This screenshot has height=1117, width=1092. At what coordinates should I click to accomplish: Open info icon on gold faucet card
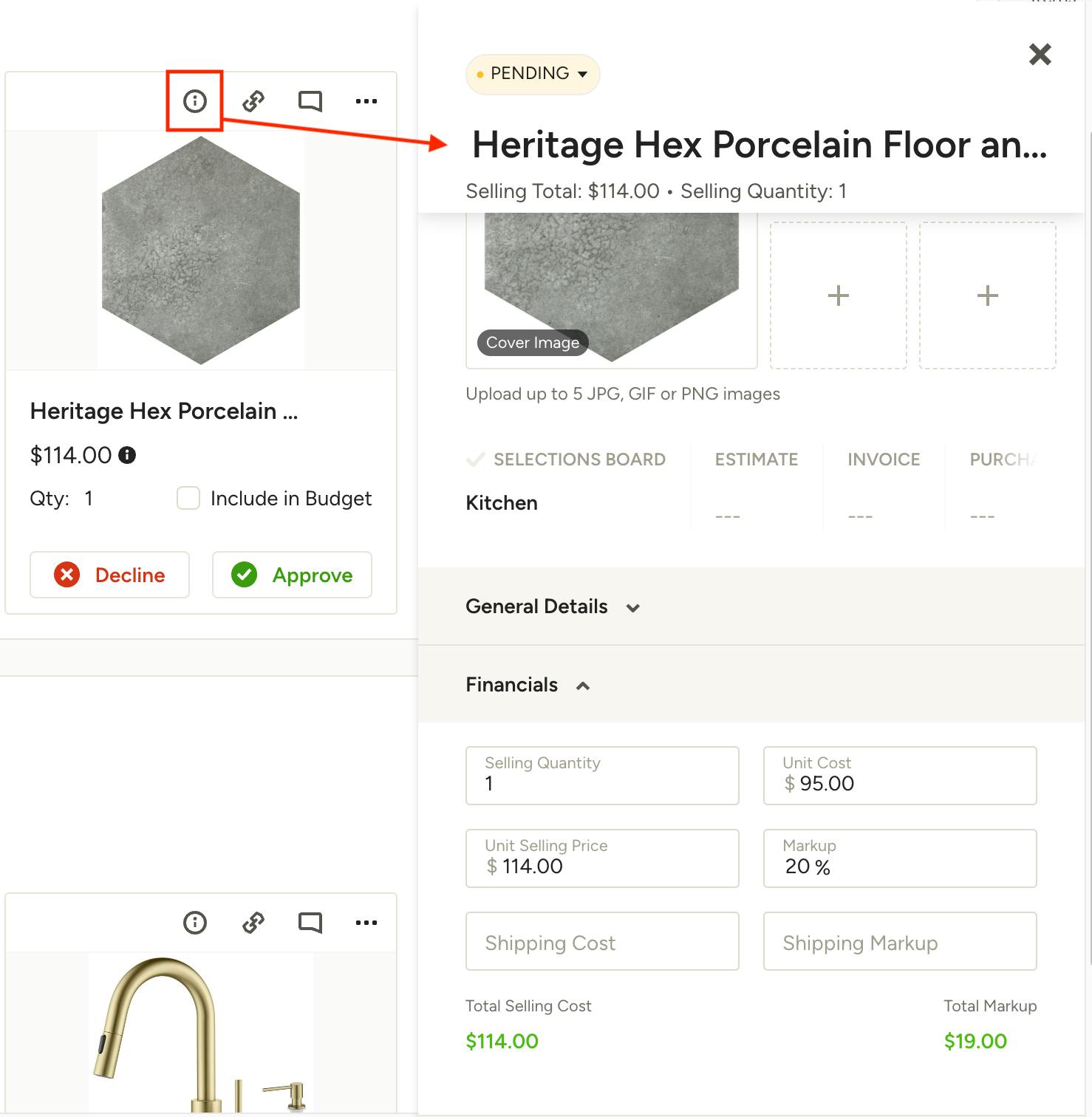tap(195, 923)
